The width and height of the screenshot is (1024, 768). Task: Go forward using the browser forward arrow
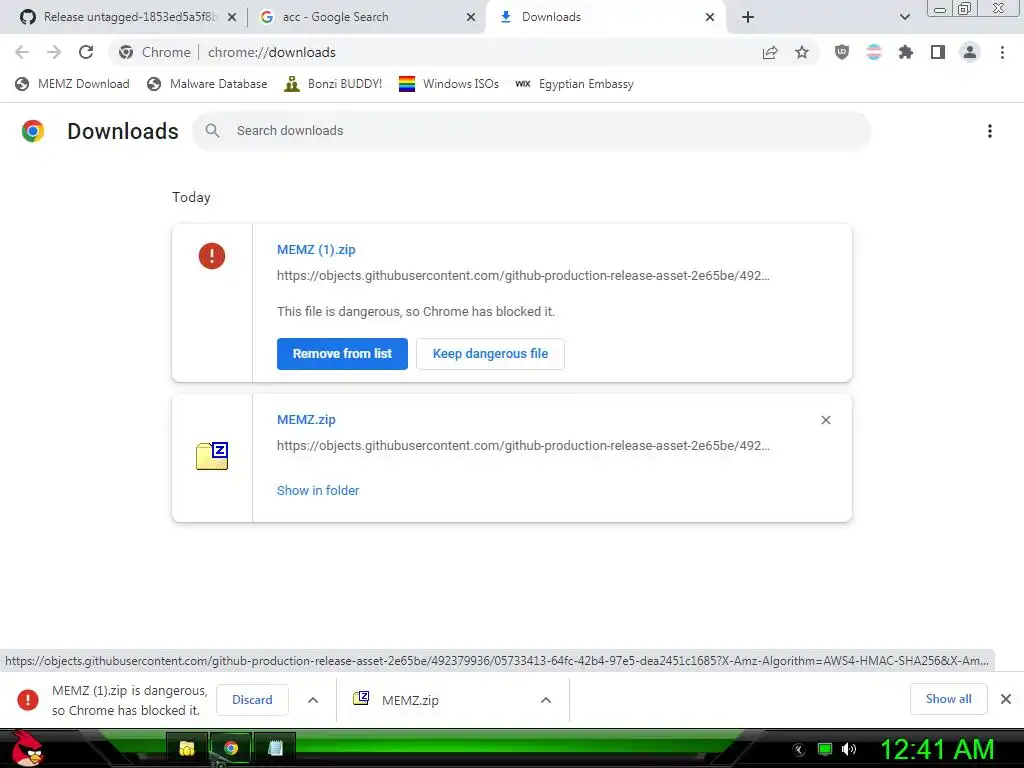point(54,52)
